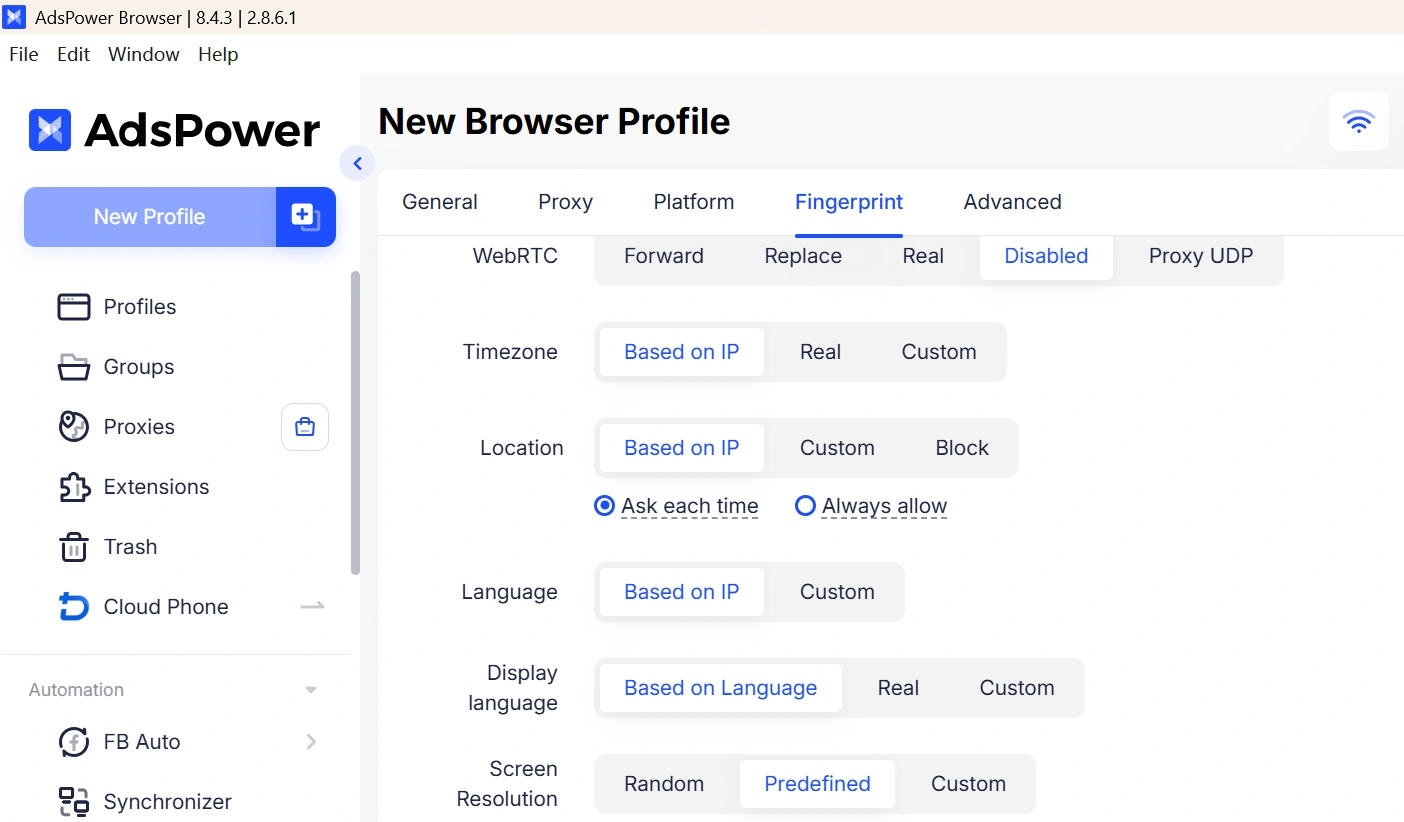The width and height of the screenshot is (1404, 822).
Task: Open Extensions puzzle icon
Action: tap(74, 487)
